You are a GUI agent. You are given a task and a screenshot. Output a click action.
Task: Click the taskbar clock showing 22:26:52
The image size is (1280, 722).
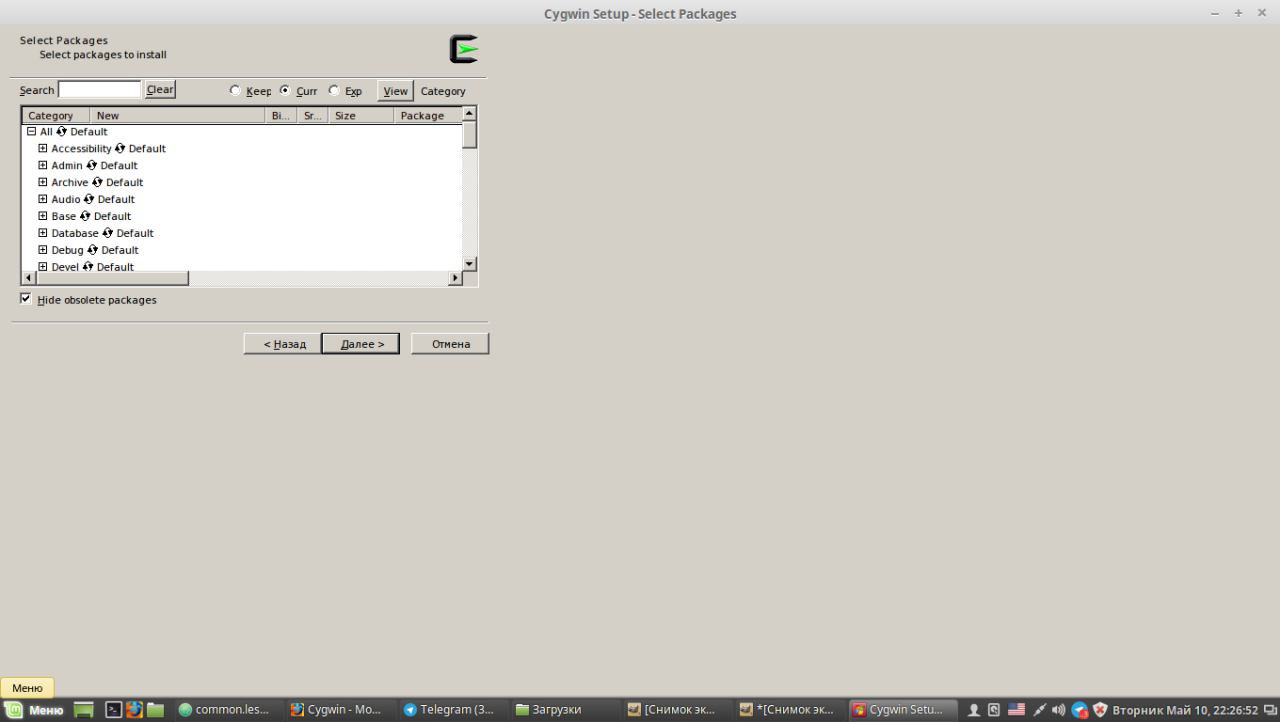point(1185,710)
